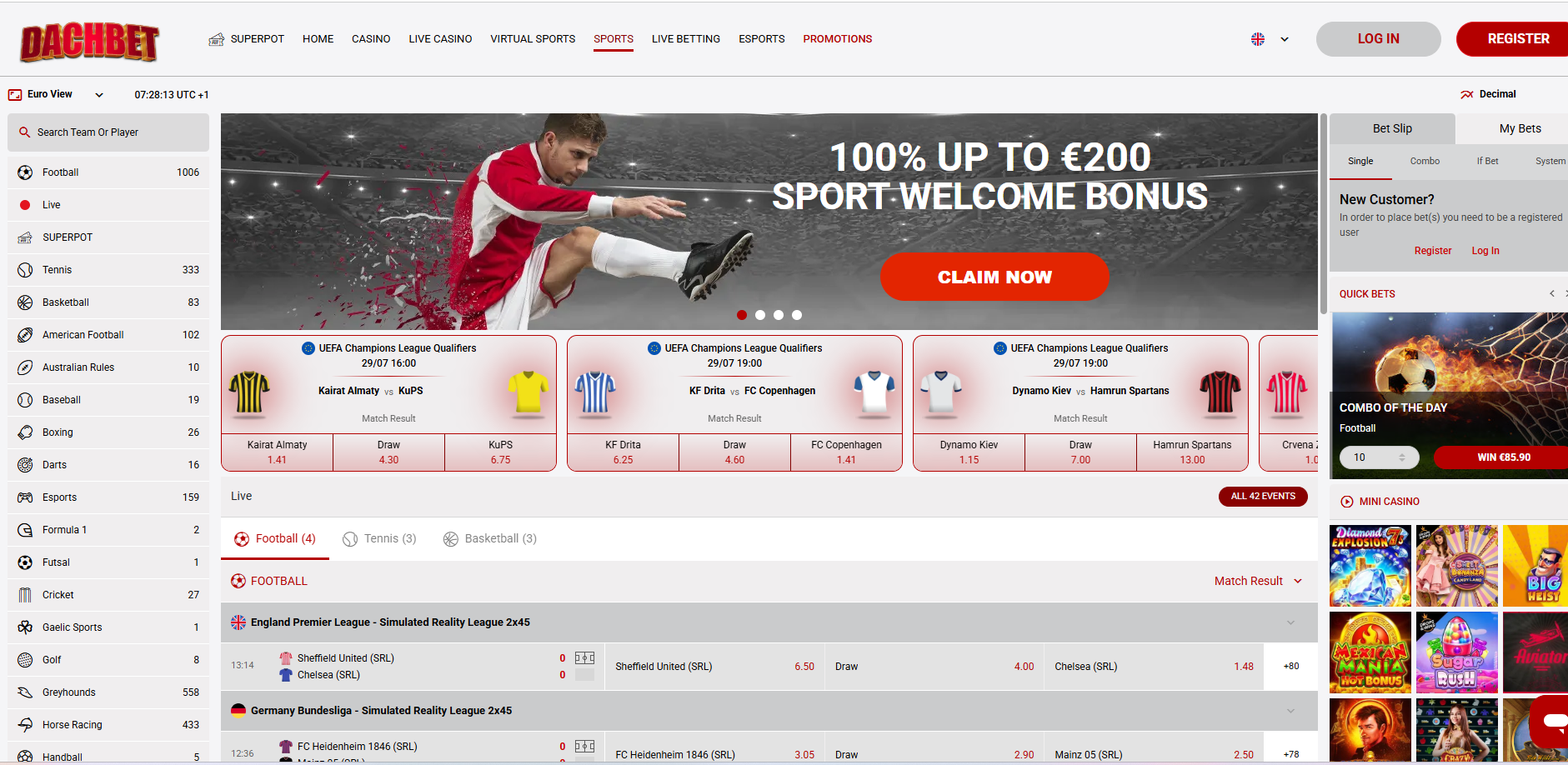The height and width of the screenshot is (765, 1568).
Task: Click the Search Team Or Player field
Action: [x=108, y=132]
